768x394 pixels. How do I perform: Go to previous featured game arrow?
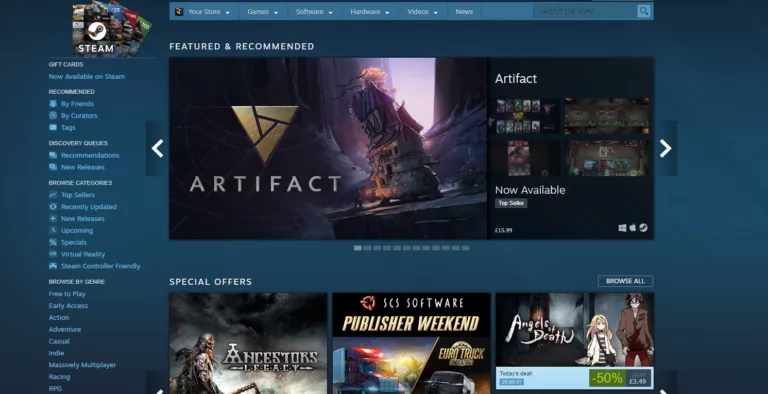(x=157, y=148)
